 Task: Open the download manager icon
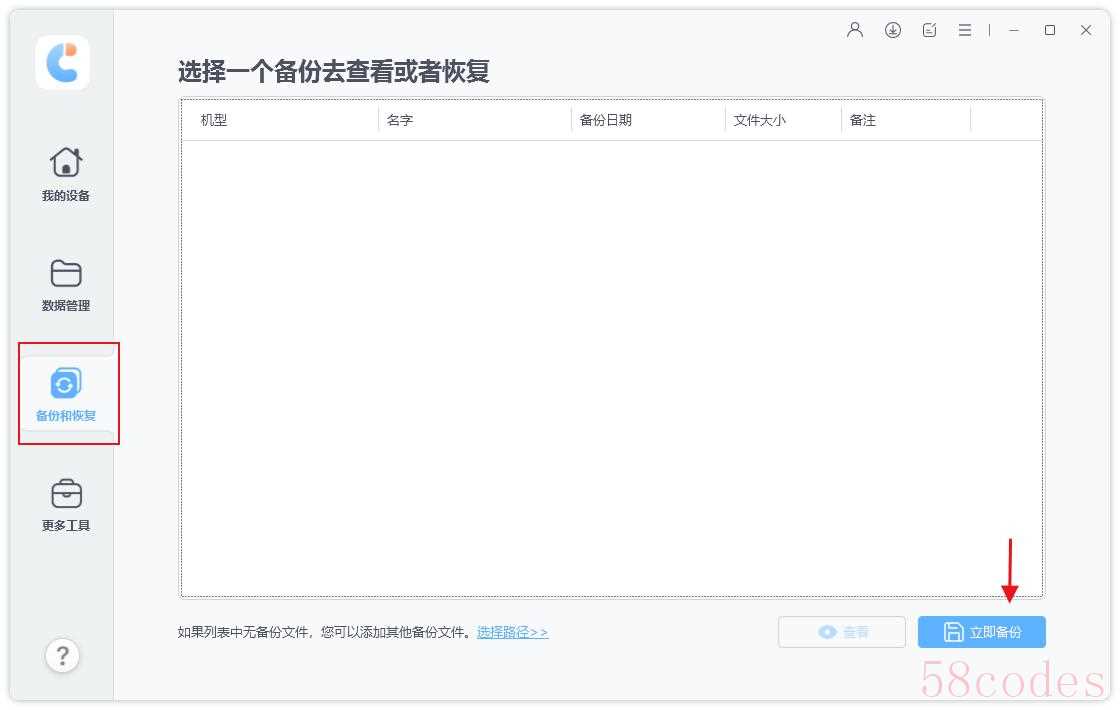pyautogui.click(x=893, y=30)
